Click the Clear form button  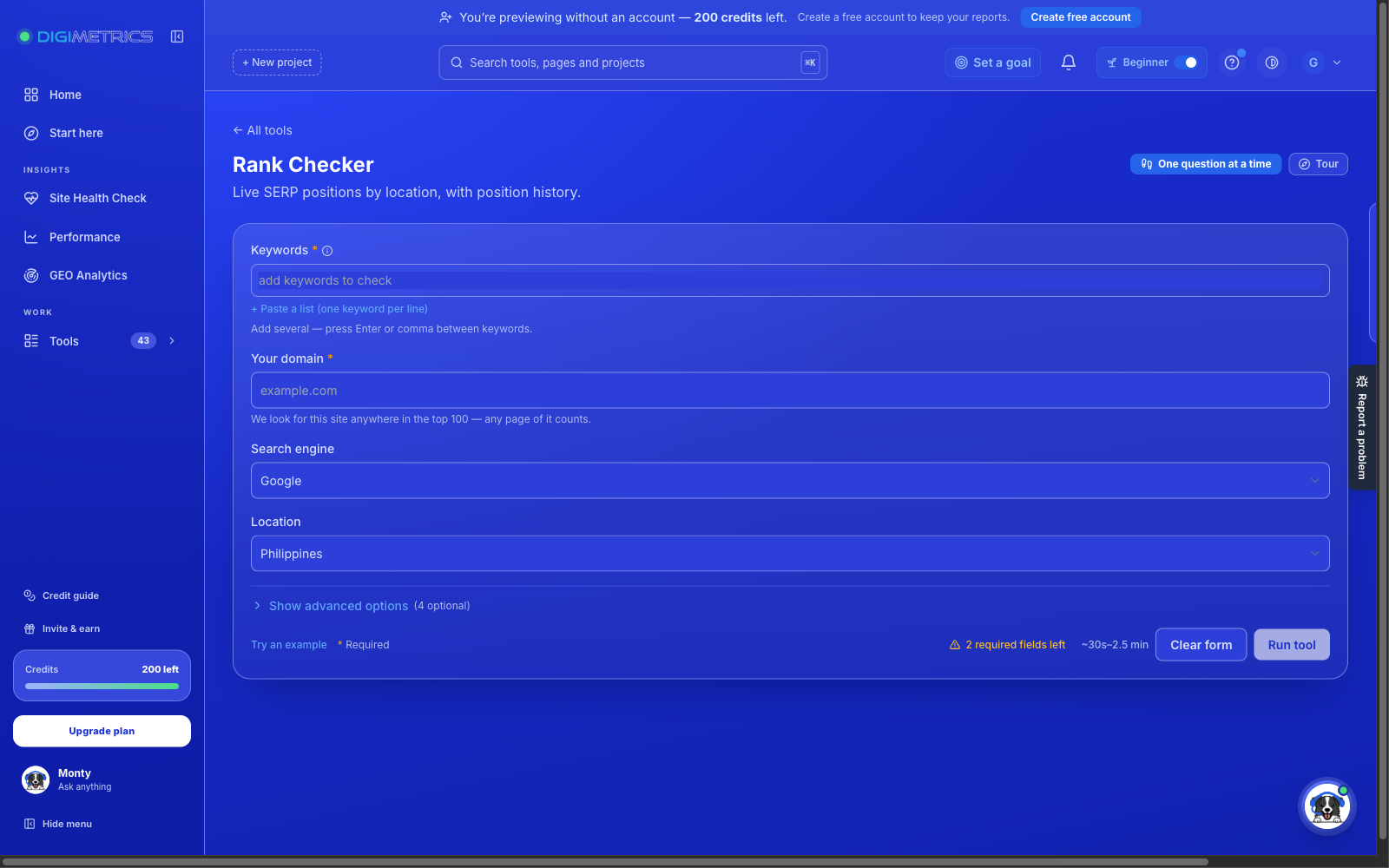[1201, 645]
